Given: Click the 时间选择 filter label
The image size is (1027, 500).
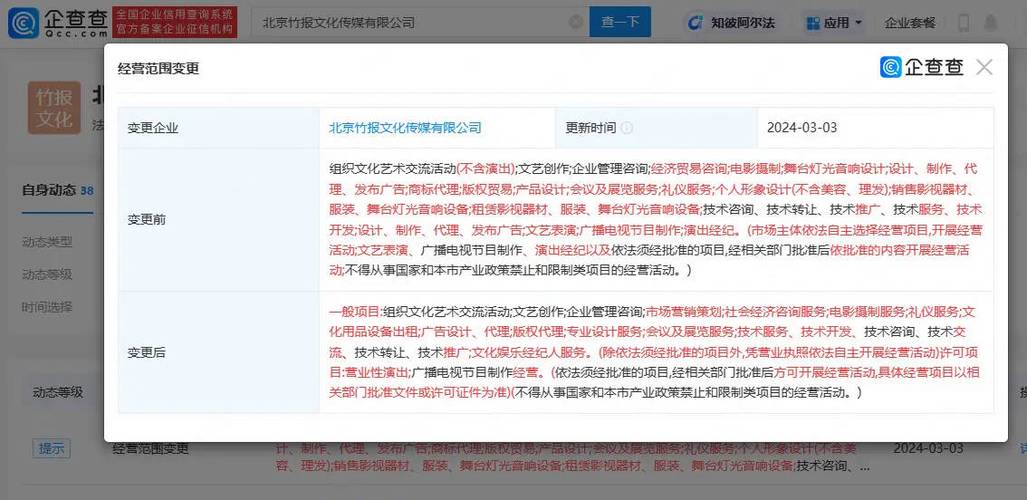Looking at the screenshot, I should [47, 307].
